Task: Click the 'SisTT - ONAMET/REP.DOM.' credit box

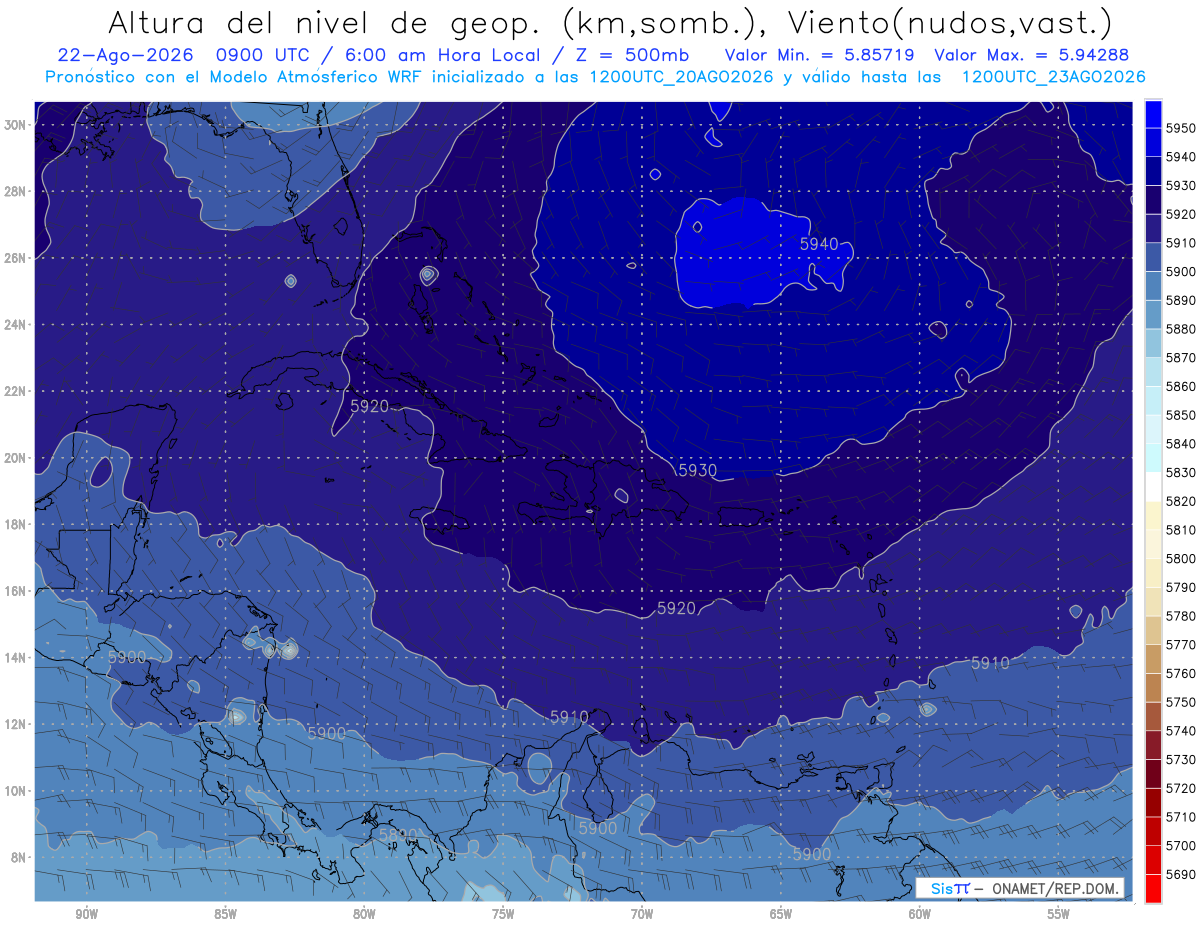Action: coord(1019,888)
